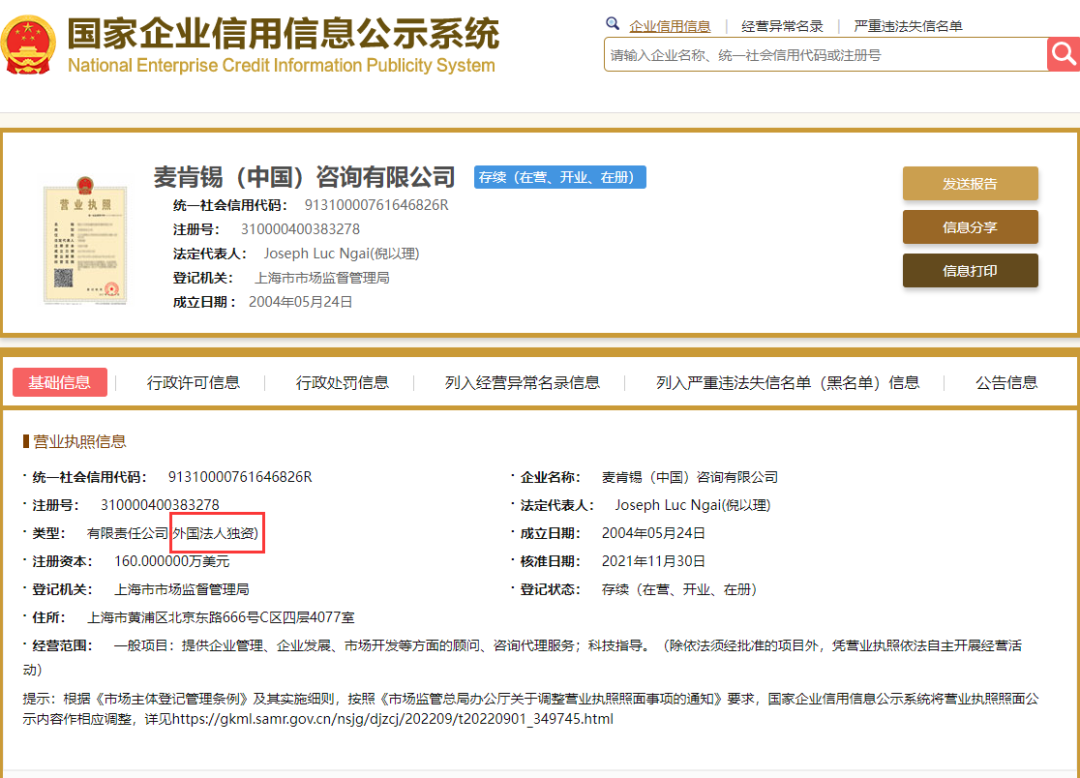Select the 经营异常名录 search category
Screen dimensions: 1080x778
pyautogui.click(x=782, y=26)
